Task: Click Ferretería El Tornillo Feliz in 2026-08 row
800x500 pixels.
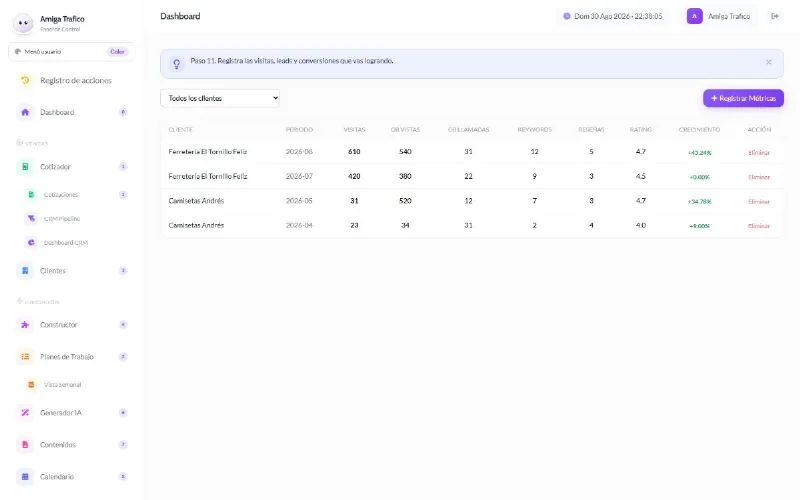Action: (208, 152)
